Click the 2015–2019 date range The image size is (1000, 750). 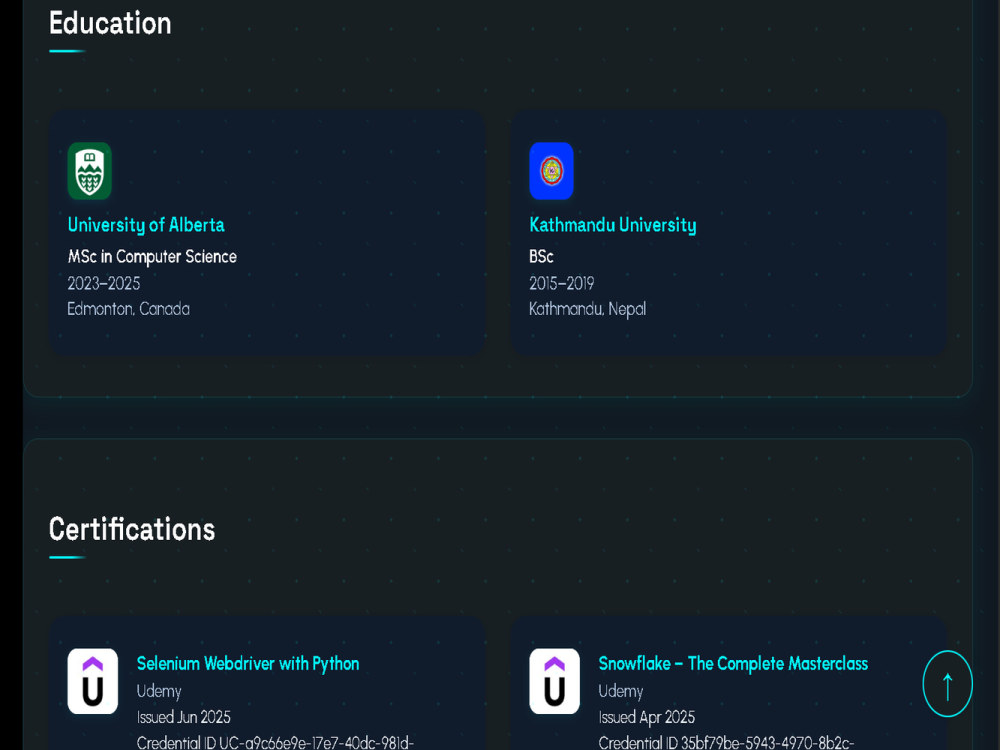(x=562, y=283)
